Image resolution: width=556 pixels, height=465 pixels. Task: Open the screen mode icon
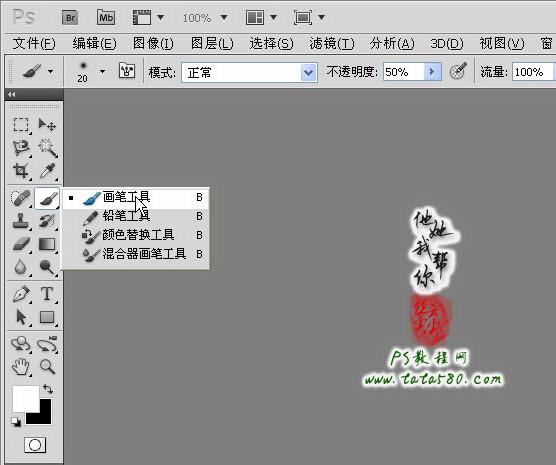pyautogui.click(x=303, y=17)
